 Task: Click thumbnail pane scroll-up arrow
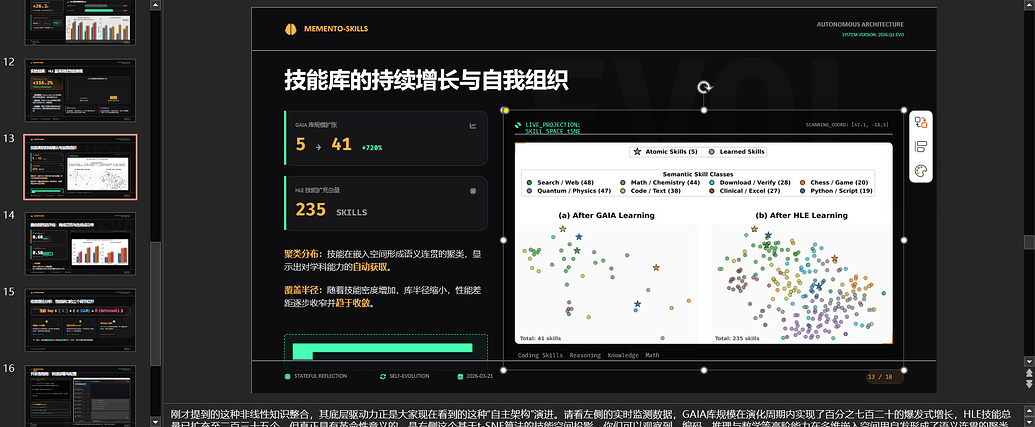(x=155, y=5)
